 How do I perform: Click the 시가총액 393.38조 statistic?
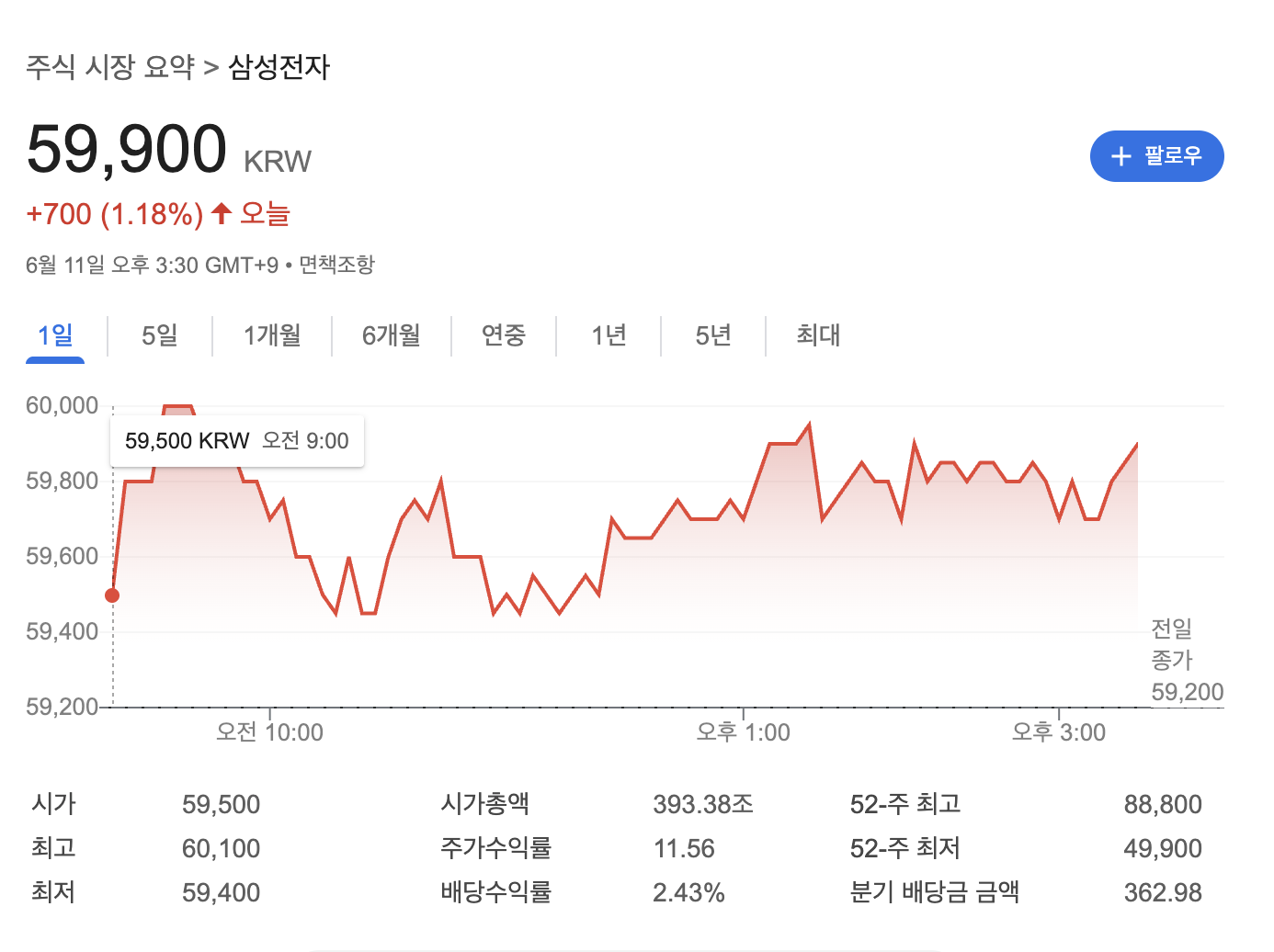point(703,803)
